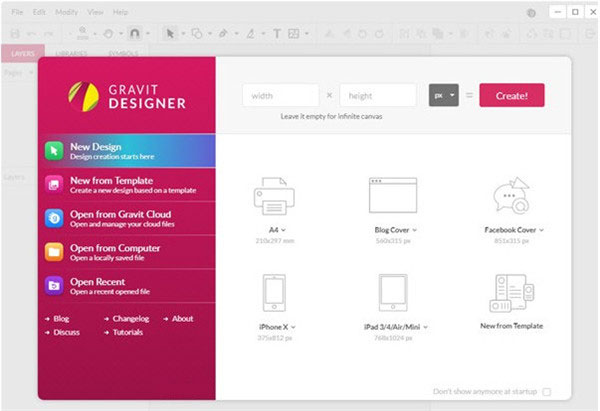Expand the Blog Cover size chevron
Viewport: 600px width, 411px height.
tap(414, 230)
